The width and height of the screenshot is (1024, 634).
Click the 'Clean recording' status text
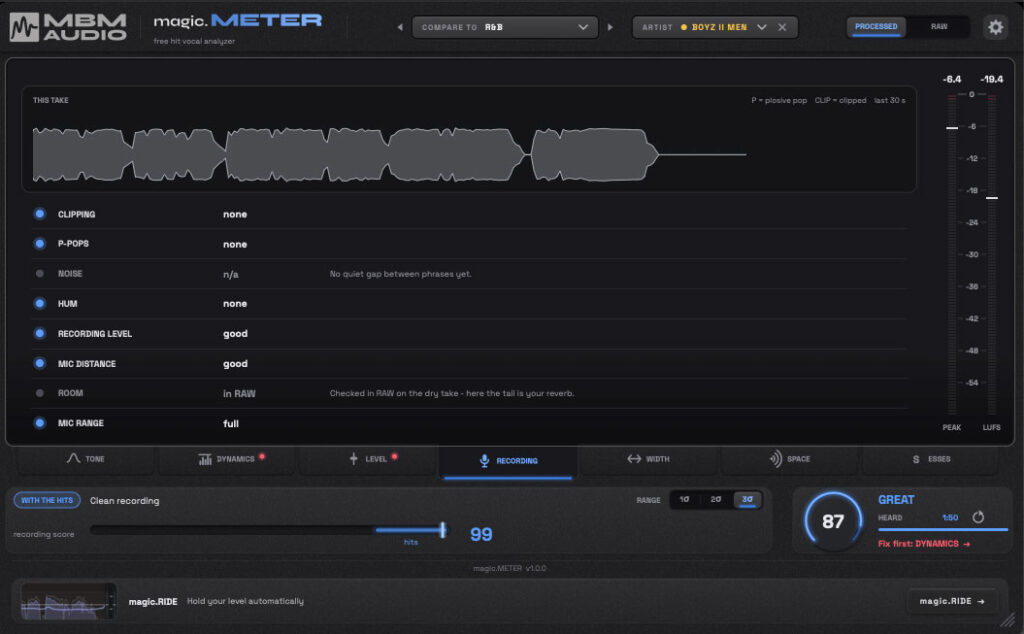124,501
